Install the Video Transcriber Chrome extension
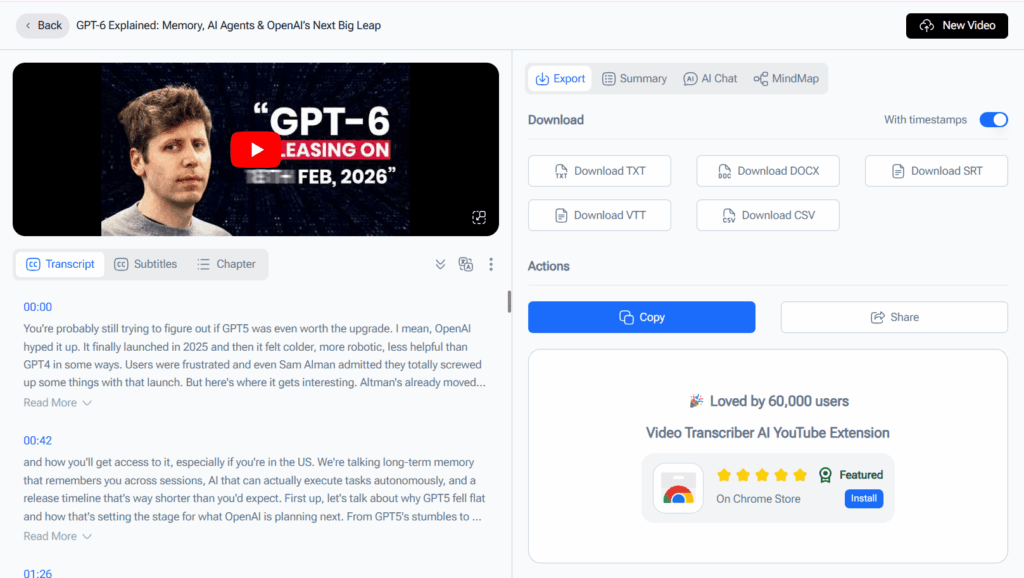The image size is (1024, 578). 863,498
